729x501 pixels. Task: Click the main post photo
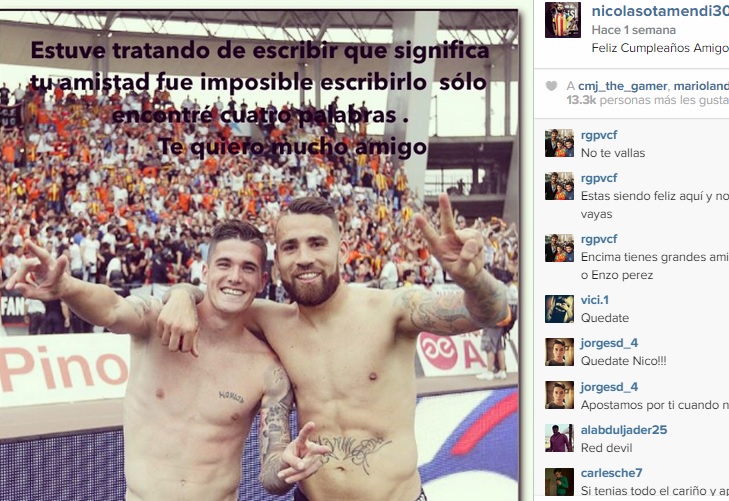pyautogui.click(x=259, y=255)
